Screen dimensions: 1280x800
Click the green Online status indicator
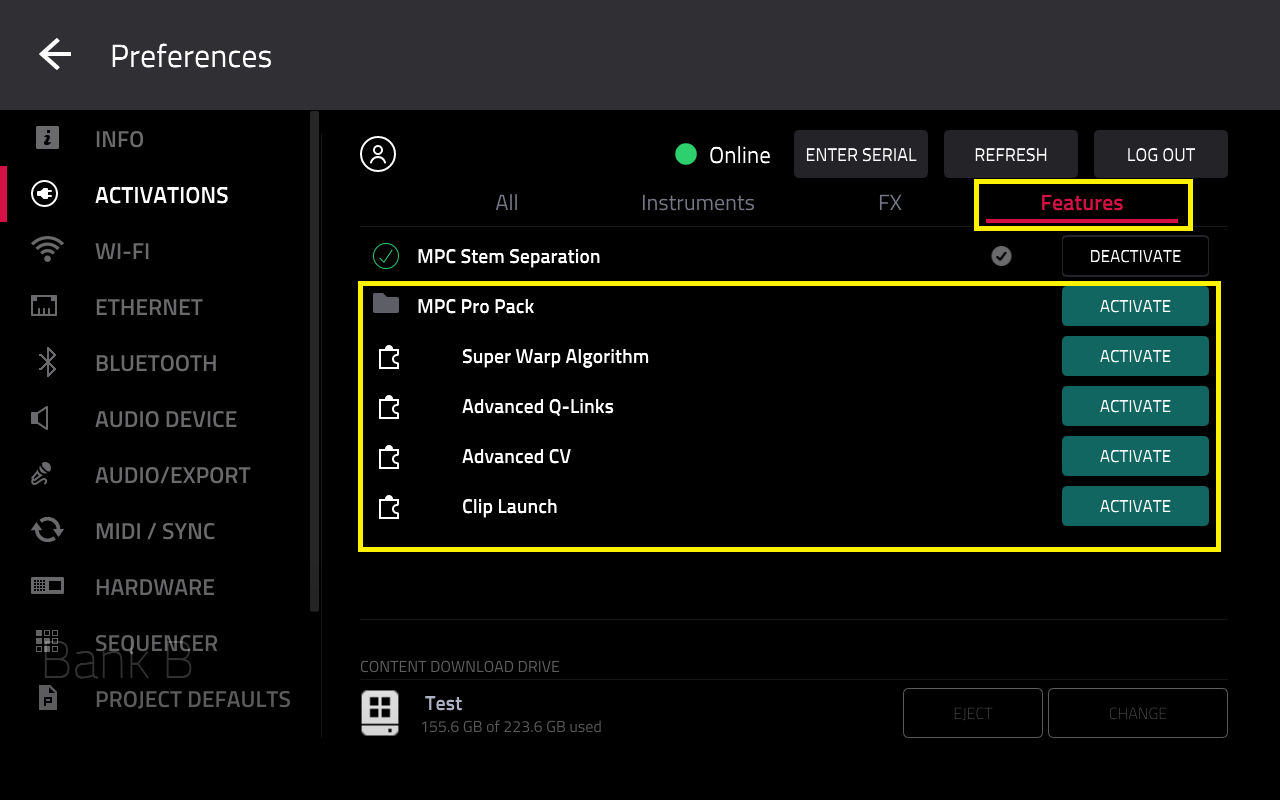[686, 154]
